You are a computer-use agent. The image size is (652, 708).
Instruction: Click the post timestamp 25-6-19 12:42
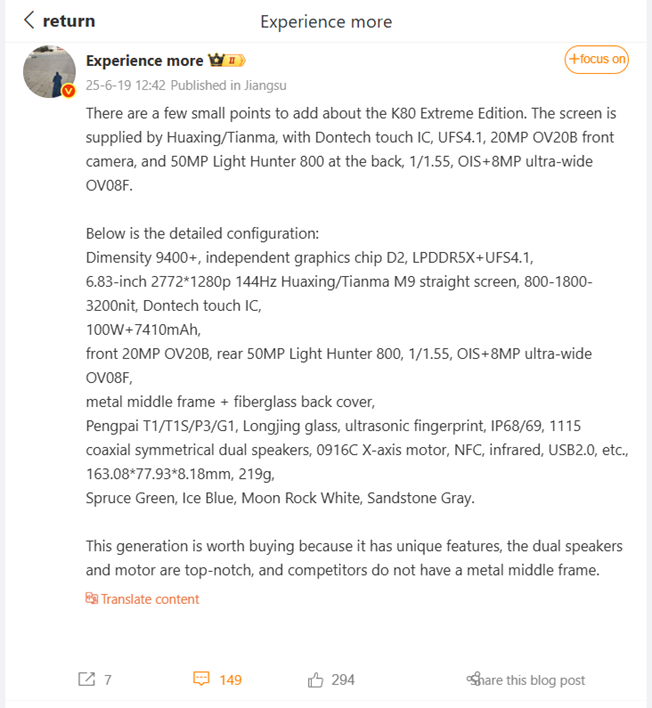coord(125,85)
